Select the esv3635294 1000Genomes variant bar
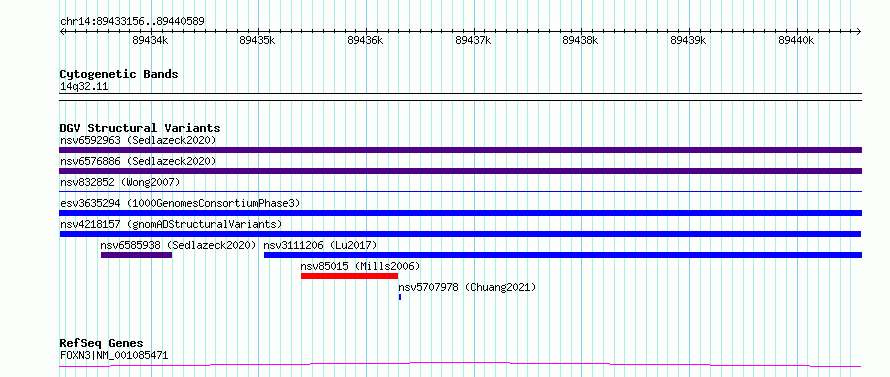This screenshot has width=890, height=377. click(460, 213)
